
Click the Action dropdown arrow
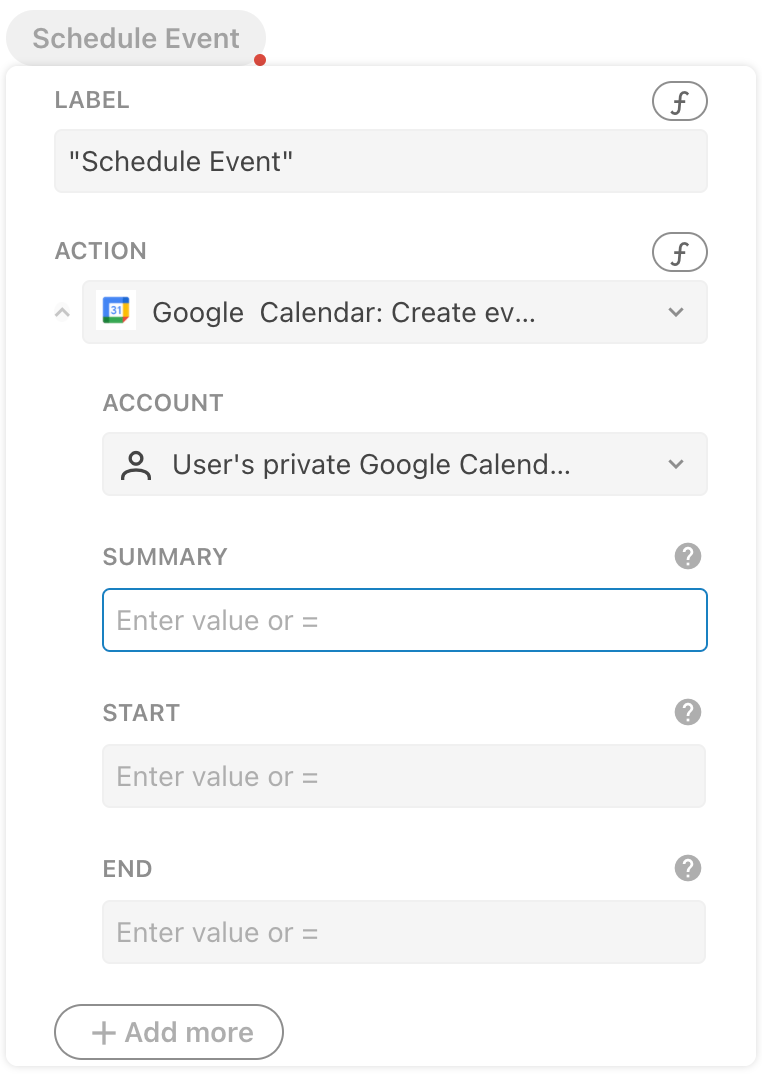(x=676, y=312)
